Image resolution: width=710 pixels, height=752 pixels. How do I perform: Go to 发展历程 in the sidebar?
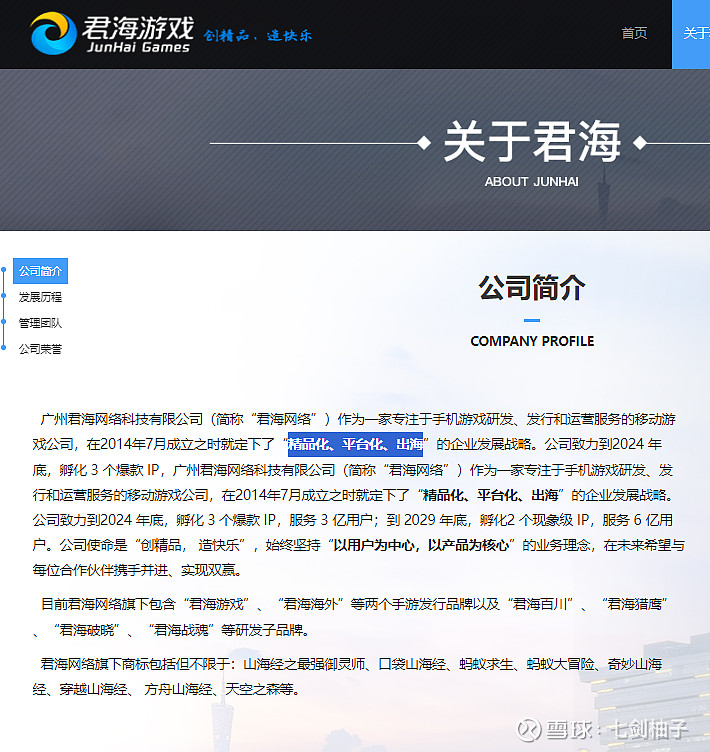(x=40, y=297)
